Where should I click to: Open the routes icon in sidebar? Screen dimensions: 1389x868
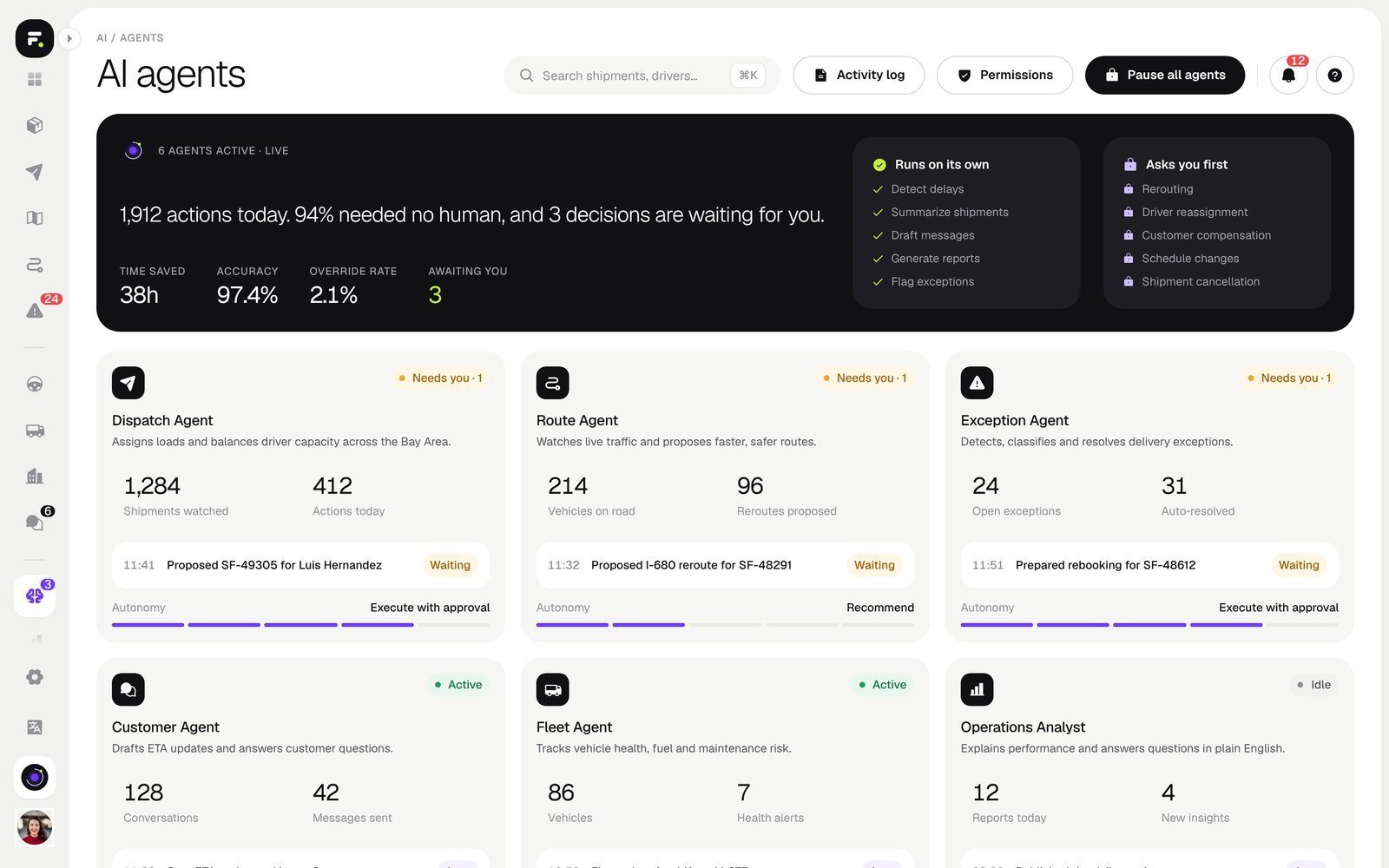coord(35,265)
